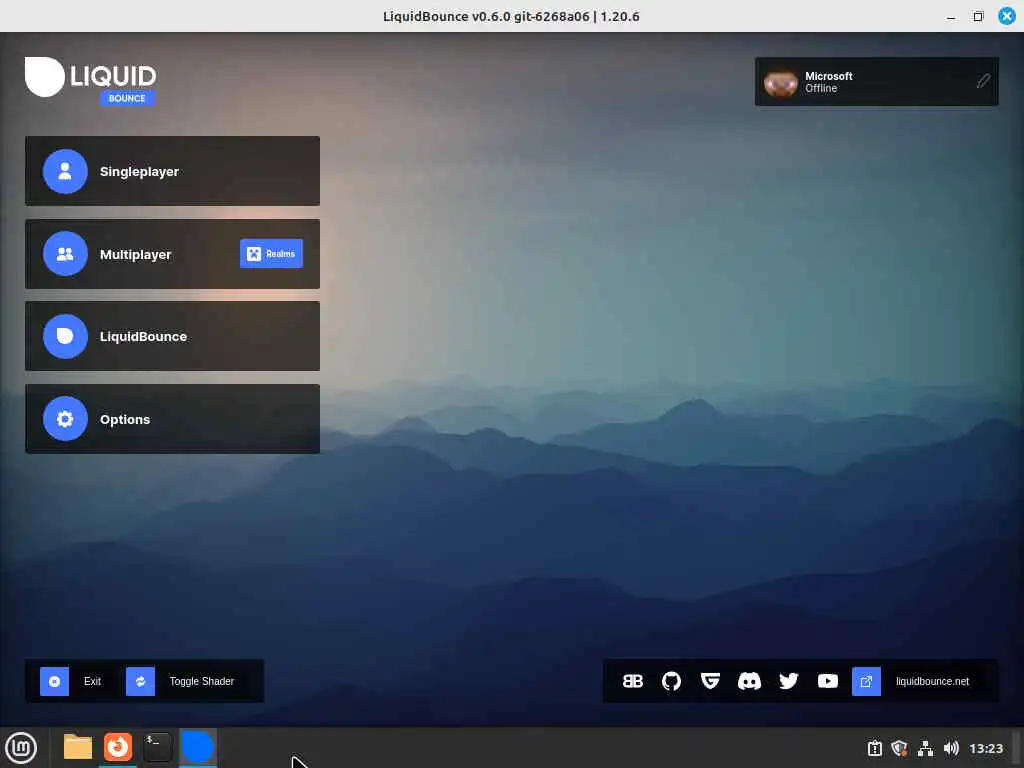The image size is (1024, 768).
Task: Open the network tray icon
Action: [925, 748]
